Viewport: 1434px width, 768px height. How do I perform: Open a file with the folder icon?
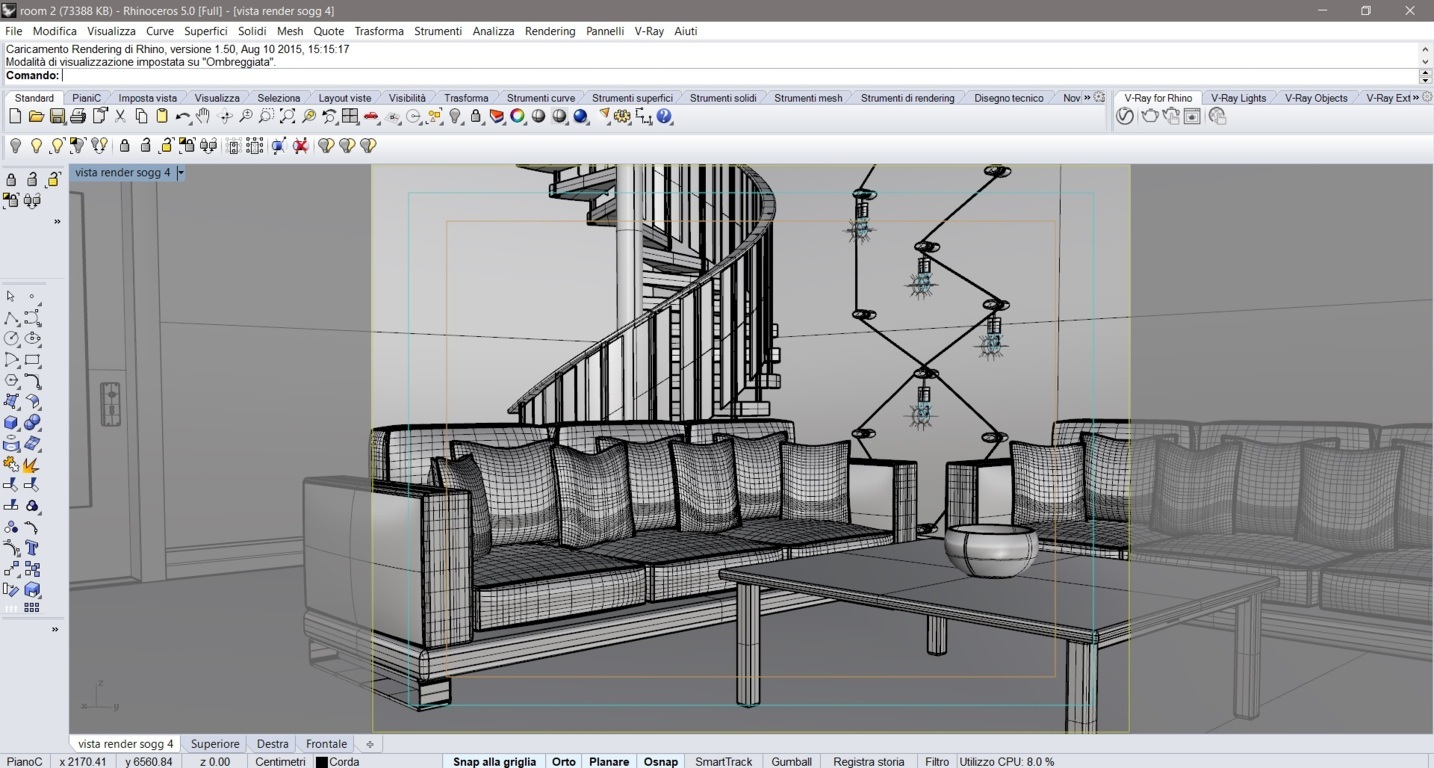[x=34, y=116]
